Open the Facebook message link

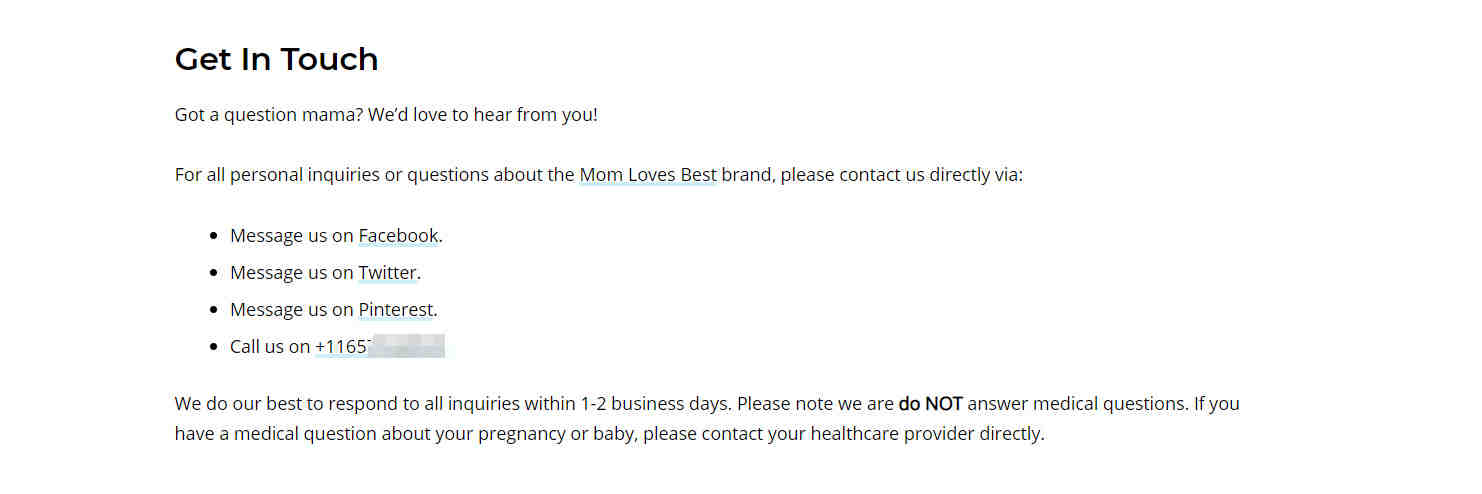(398, 236)
